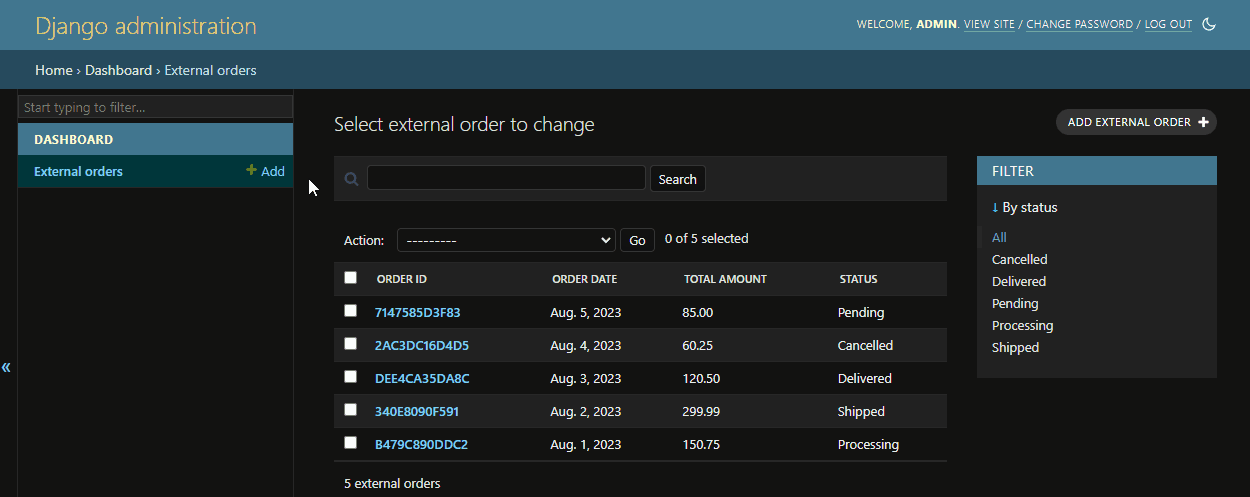Sort table by Order Date column header
This screenshot has width=1250, height=497.
coord(584,279)
